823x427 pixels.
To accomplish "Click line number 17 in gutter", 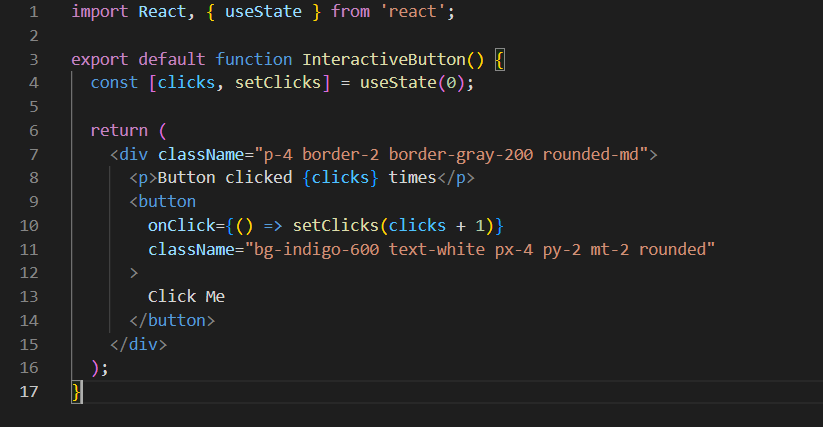I will click(x=29, y=392).
